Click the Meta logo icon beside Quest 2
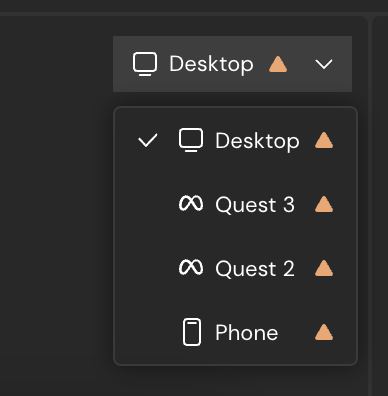 [x=191, y=268]
